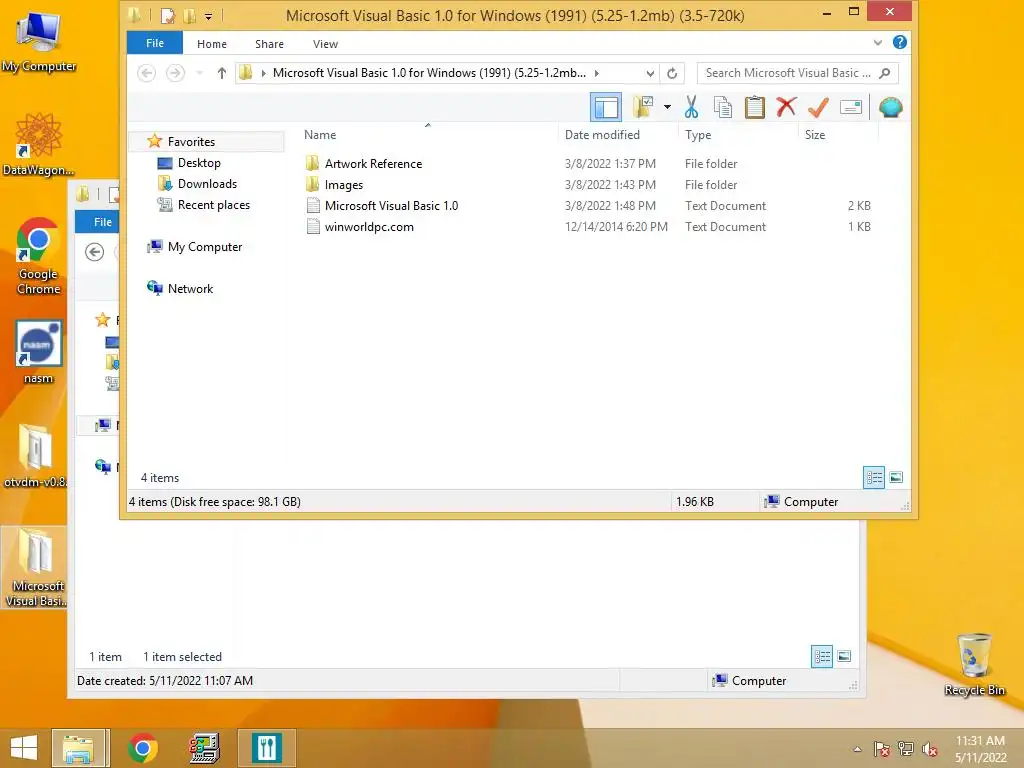This screenshot has height=768, width=1024.
Task: Click the Rename toolbar icon
Action: (851, 107)
